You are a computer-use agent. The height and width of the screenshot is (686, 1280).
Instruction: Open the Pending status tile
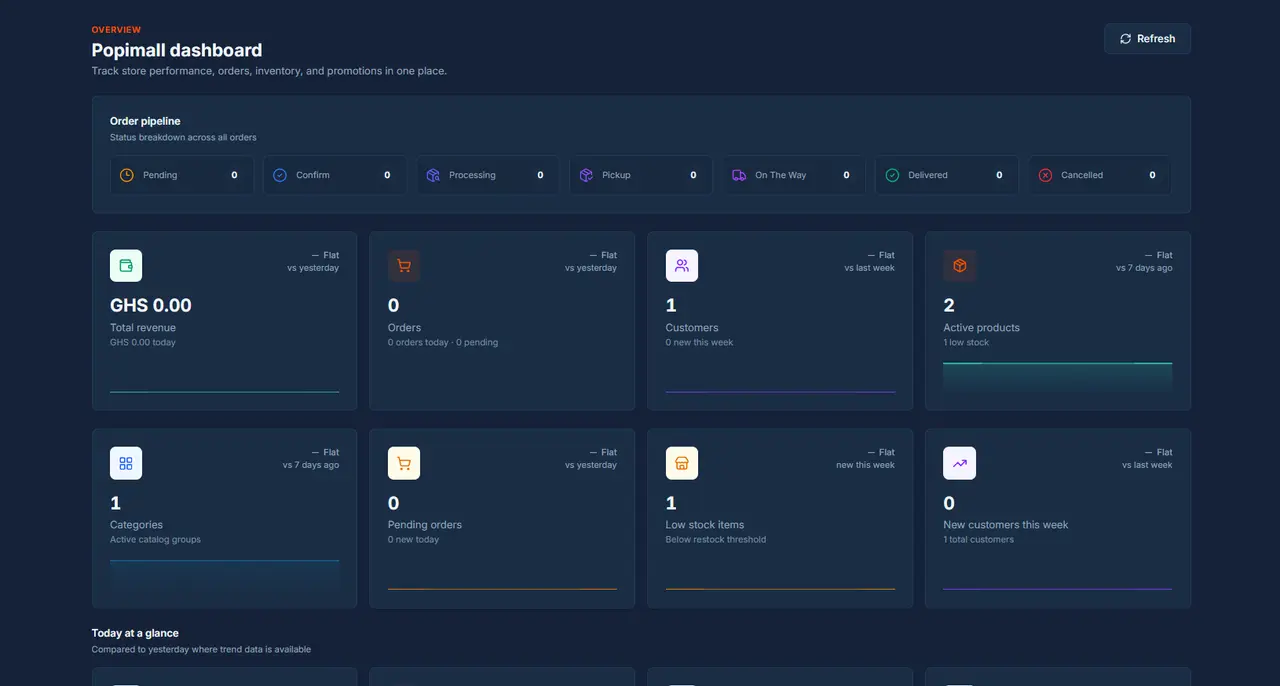pyautogui.click(x=182, y=175)
